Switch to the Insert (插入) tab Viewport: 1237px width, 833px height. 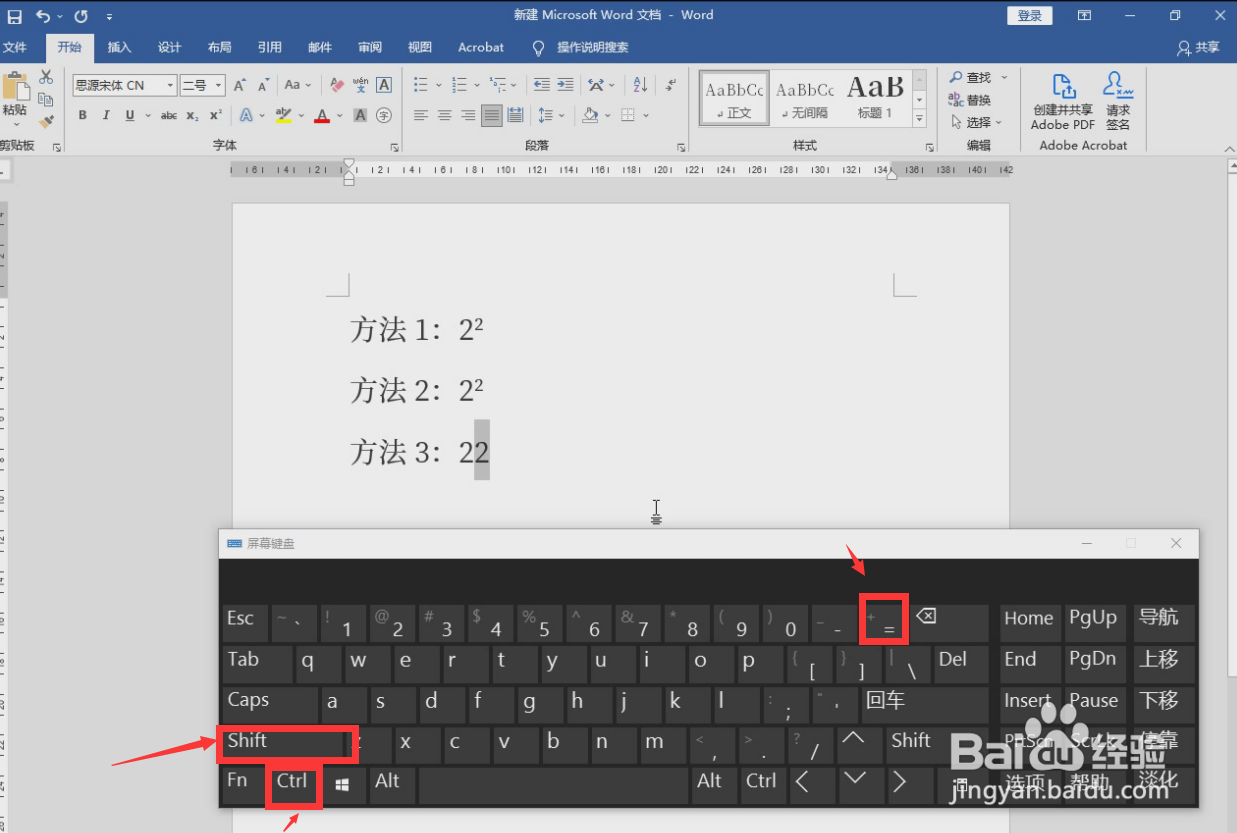click(x=119, y=47)
